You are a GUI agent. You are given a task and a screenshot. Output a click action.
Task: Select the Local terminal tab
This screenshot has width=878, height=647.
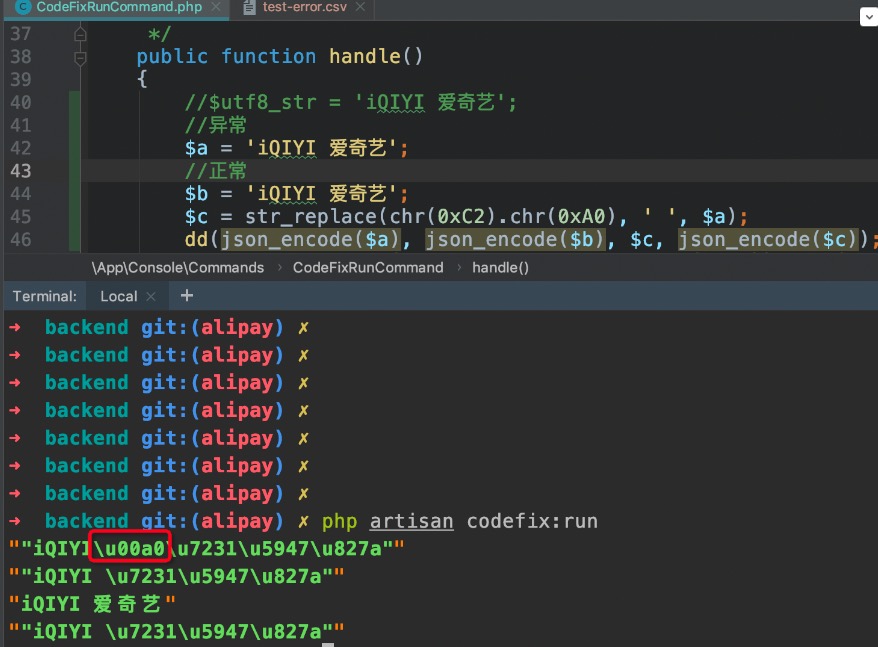[118, 296]
